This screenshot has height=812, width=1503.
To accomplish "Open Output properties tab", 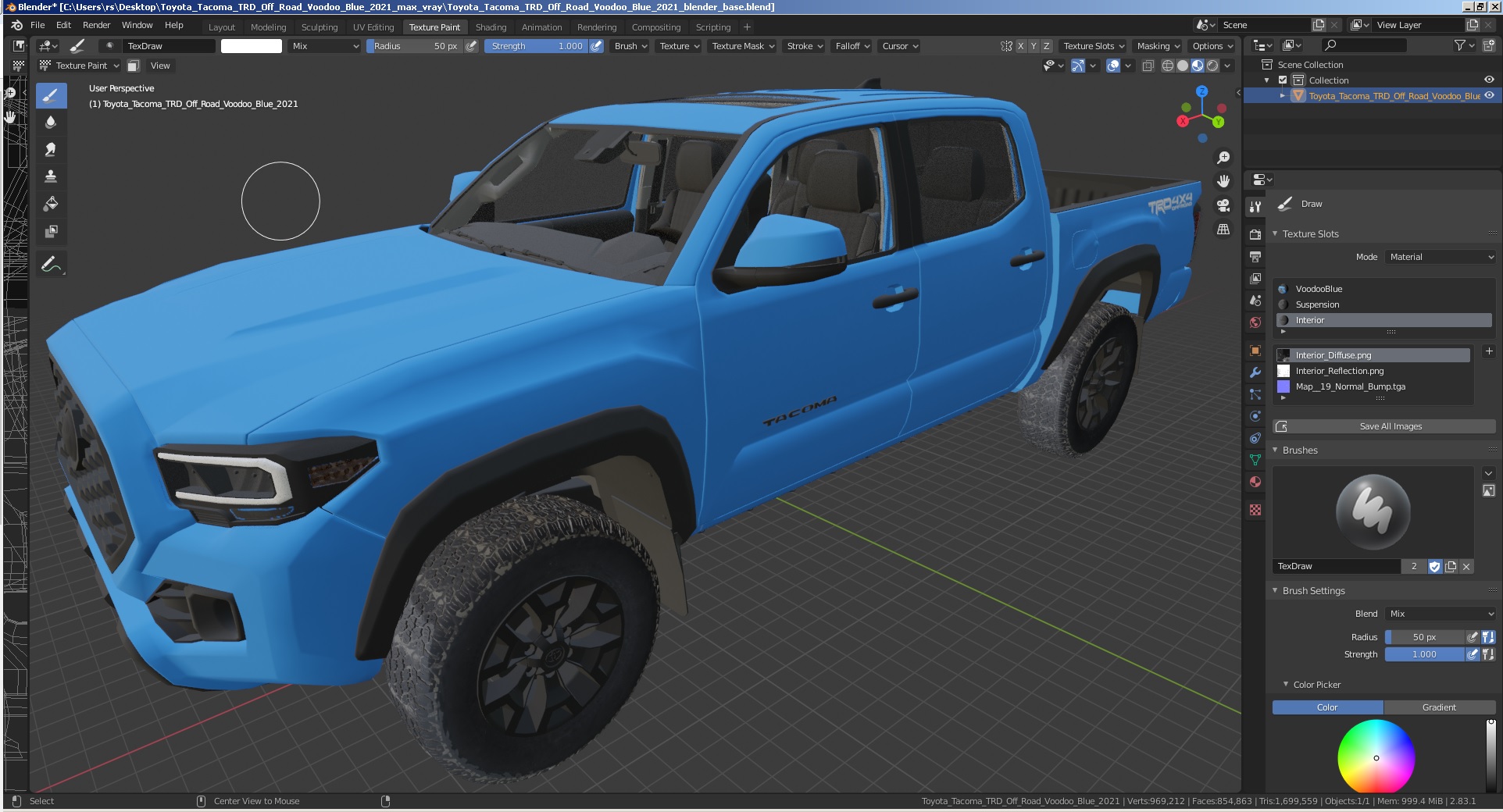I will click(1255, 256).
